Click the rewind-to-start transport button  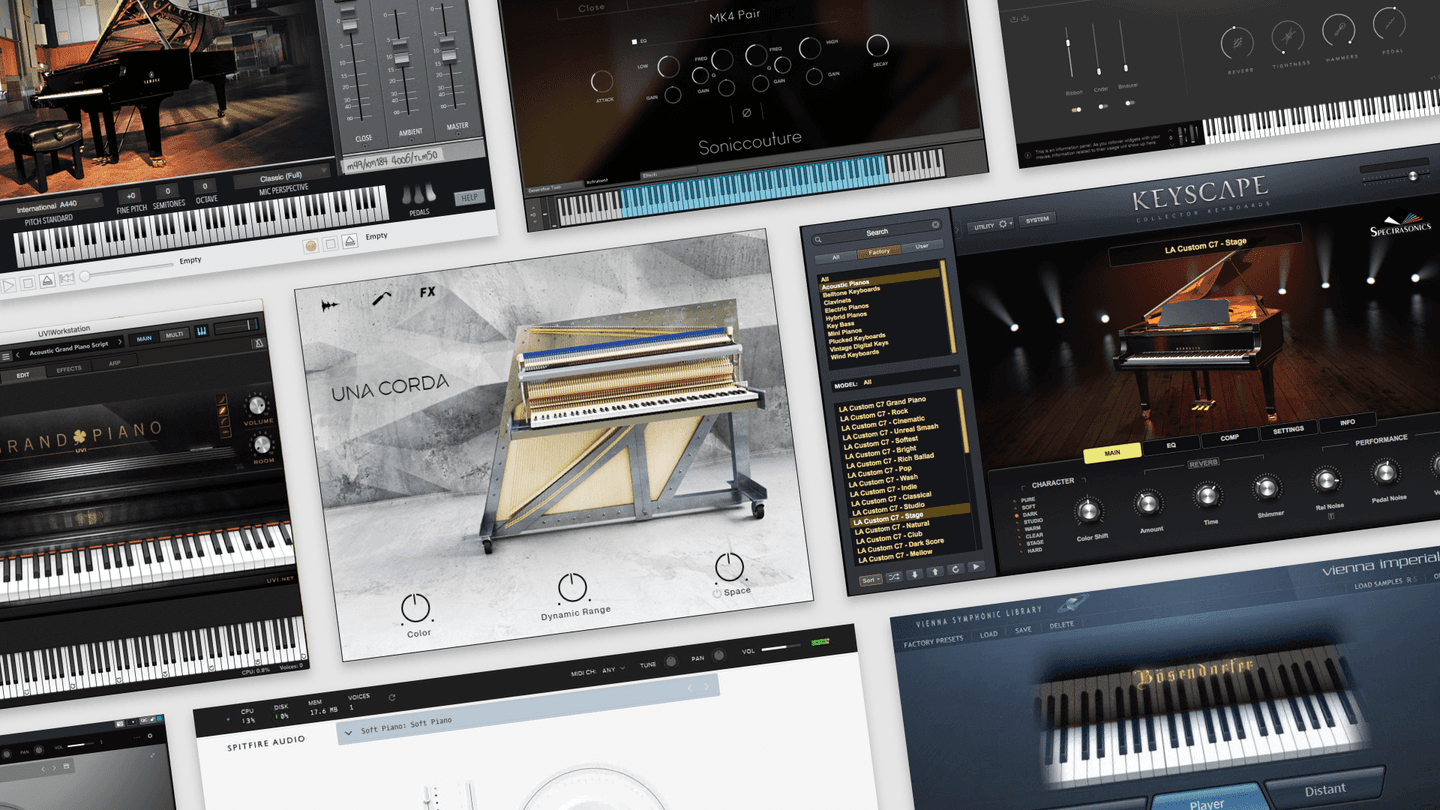tap(66, 280)
